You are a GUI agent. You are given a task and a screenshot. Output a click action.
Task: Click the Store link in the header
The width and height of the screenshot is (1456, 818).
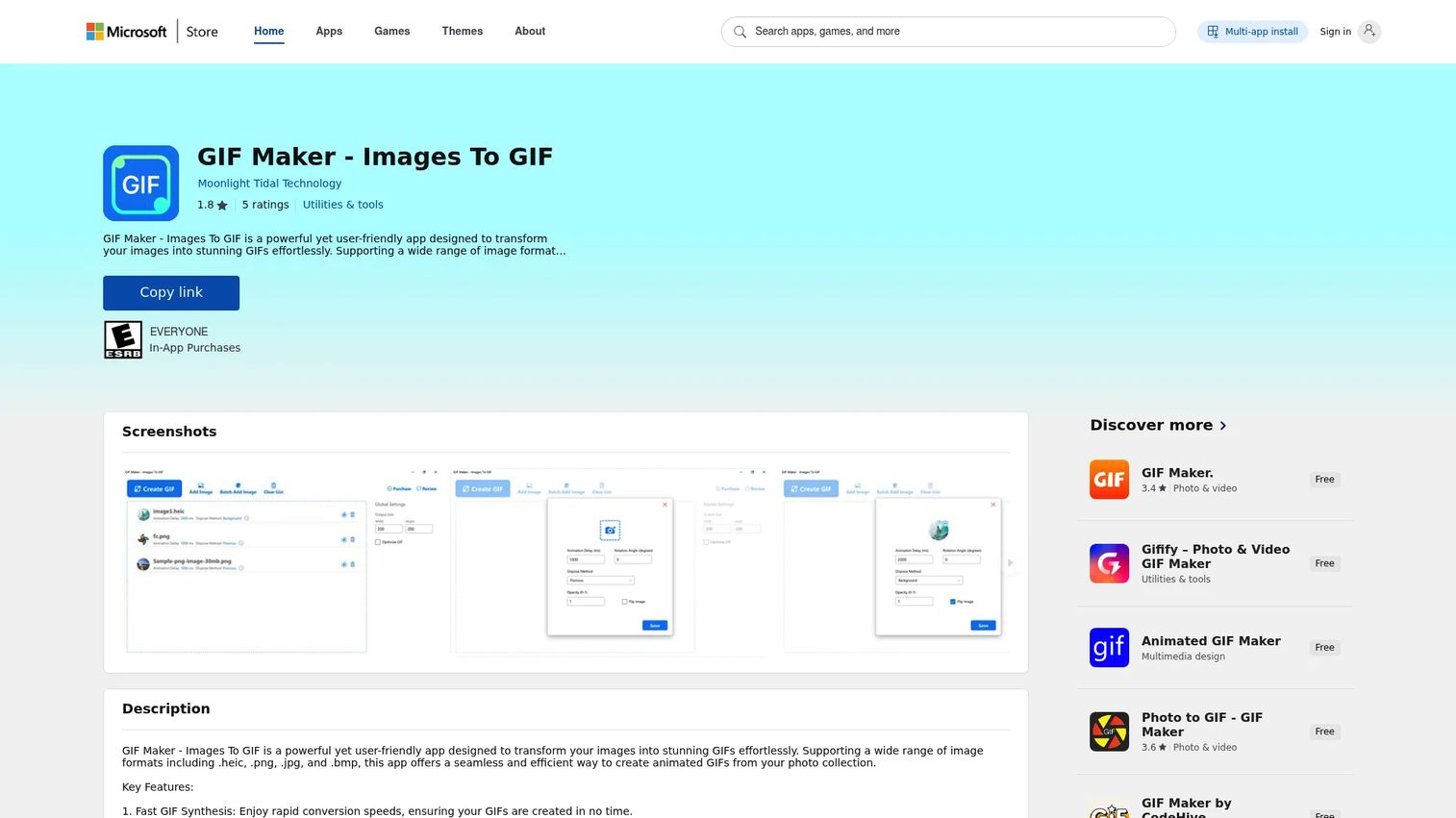202,32
